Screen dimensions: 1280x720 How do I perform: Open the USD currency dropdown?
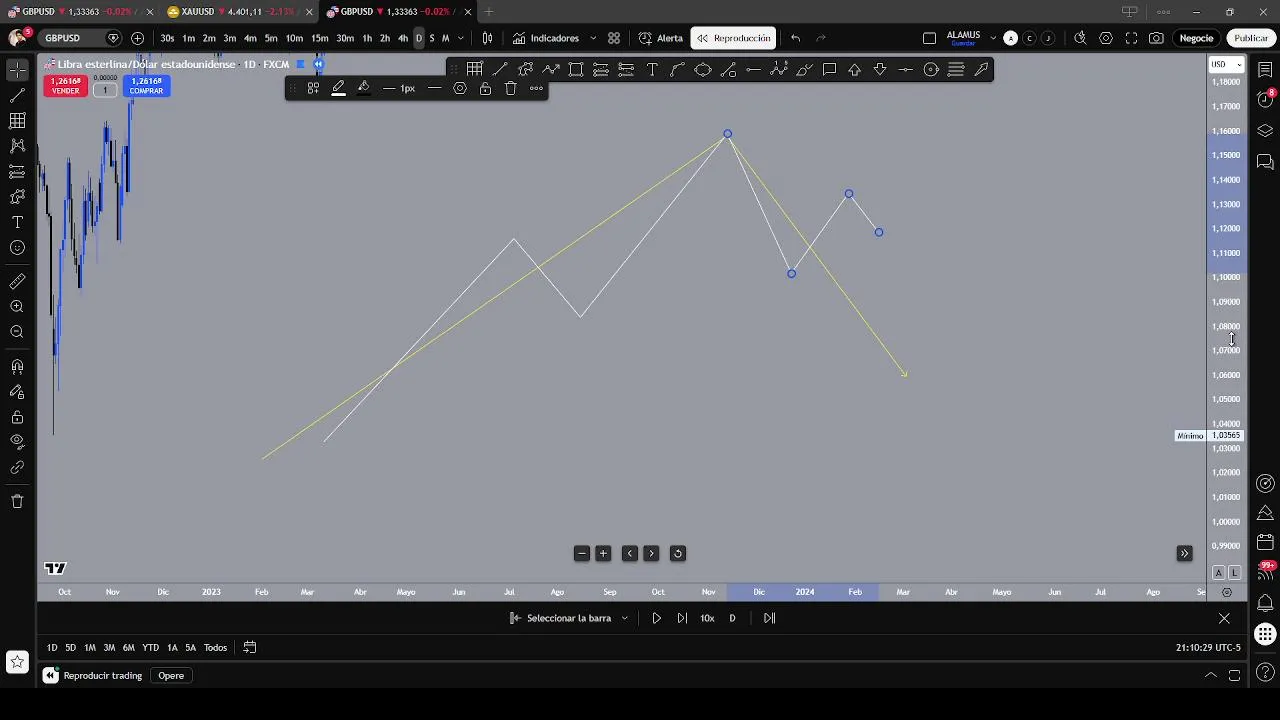point(1226,64)
